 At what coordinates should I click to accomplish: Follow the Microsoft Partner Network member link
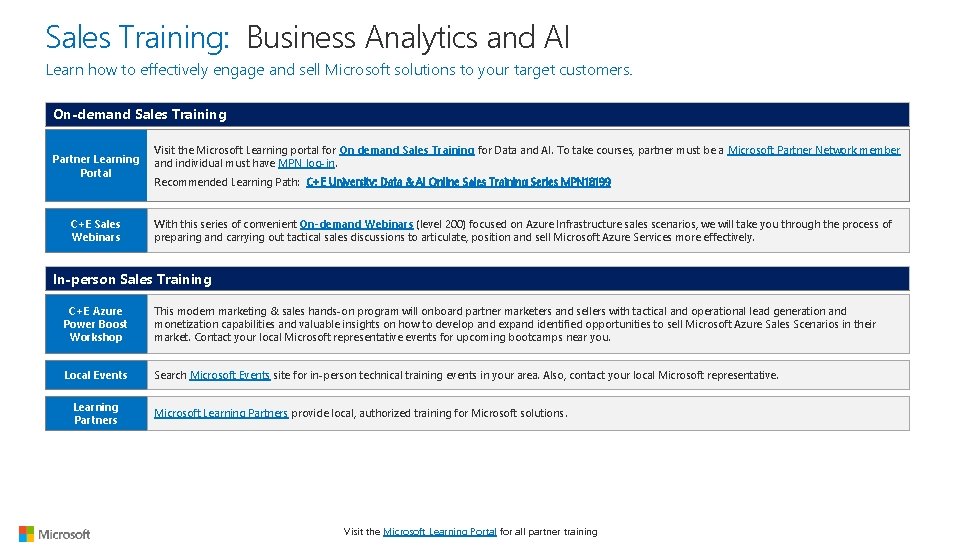click(813, 151)
